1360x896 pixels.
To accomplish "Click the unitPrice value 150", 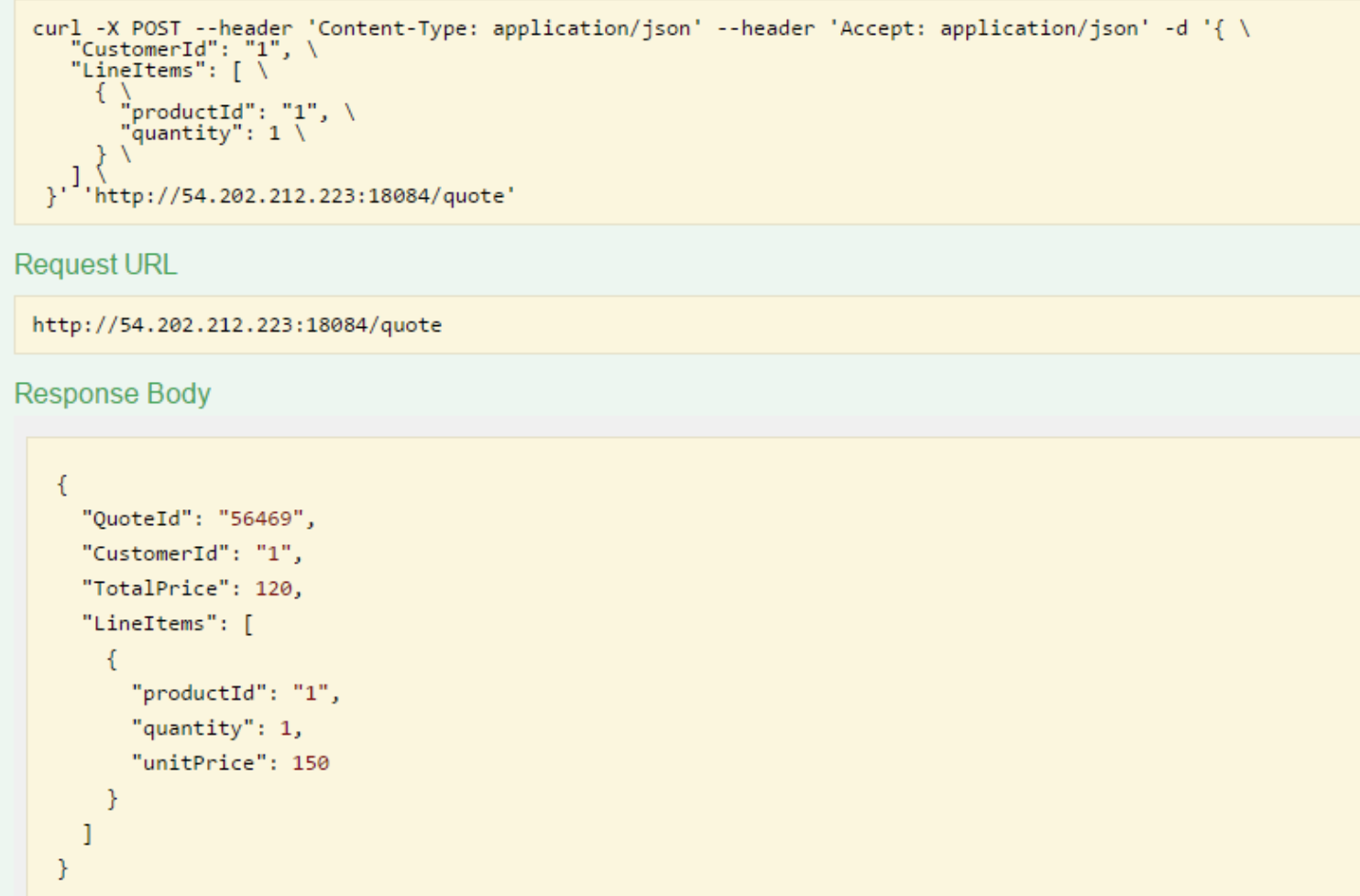I will pos(311,763).
